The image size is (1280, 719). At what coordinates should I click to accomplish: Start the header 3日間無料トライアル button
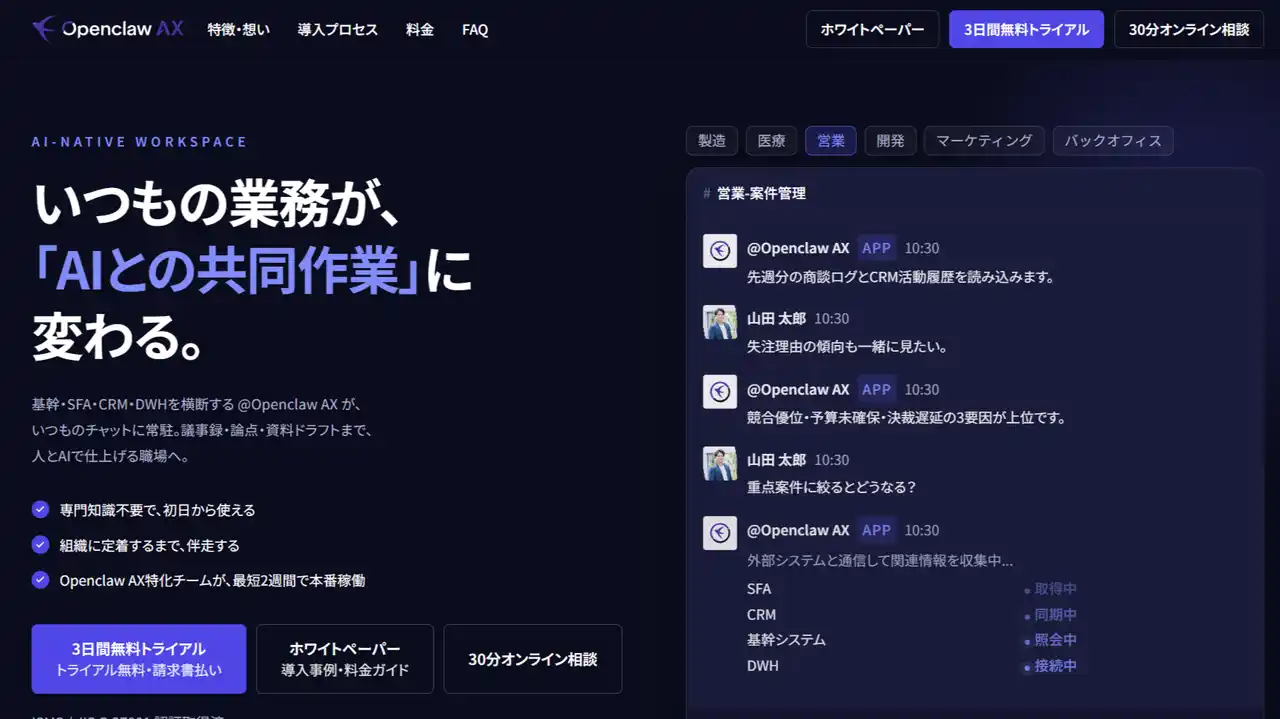pyautogui.click(x=1026, y=29)
